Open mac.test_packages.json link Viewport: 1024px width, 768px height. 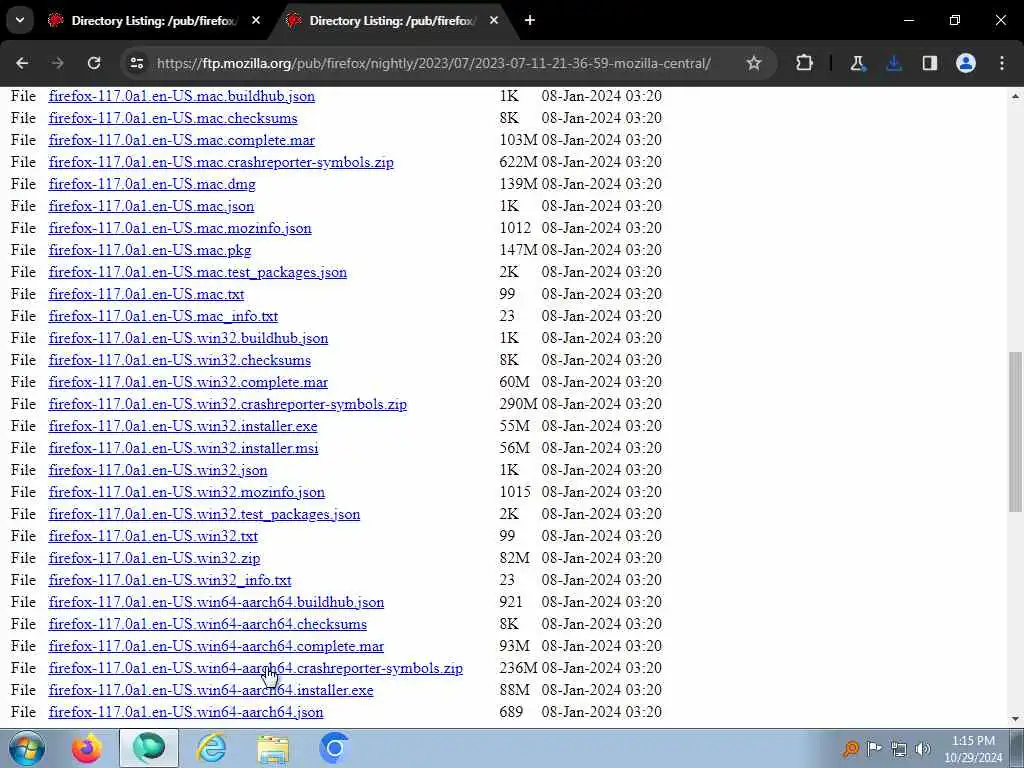pyautogui.click(x=198, y=272)
